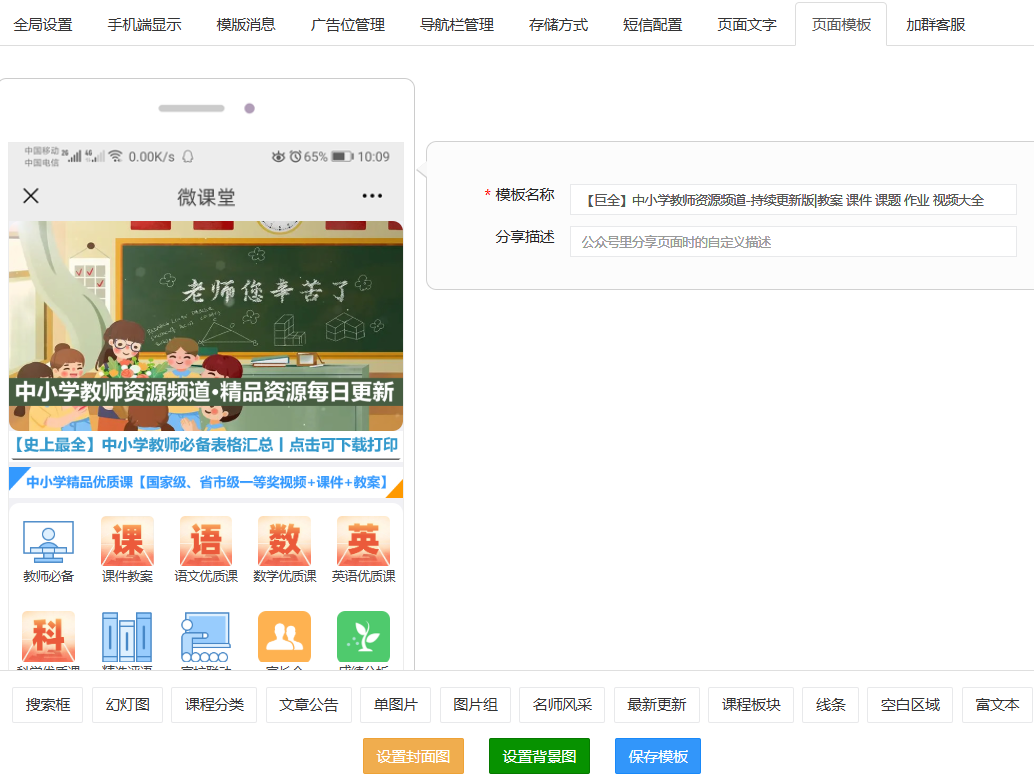Open the 广告位管理 tab

point(348,24)
